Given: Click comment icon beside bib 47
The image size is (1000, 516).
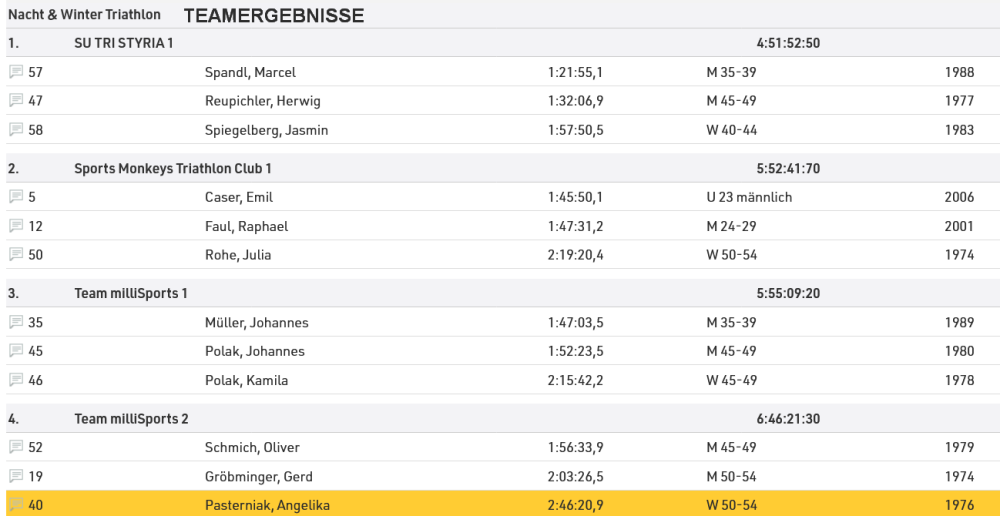Looking at the screenshot, I should pyautogui.click(x=16, y=101).
